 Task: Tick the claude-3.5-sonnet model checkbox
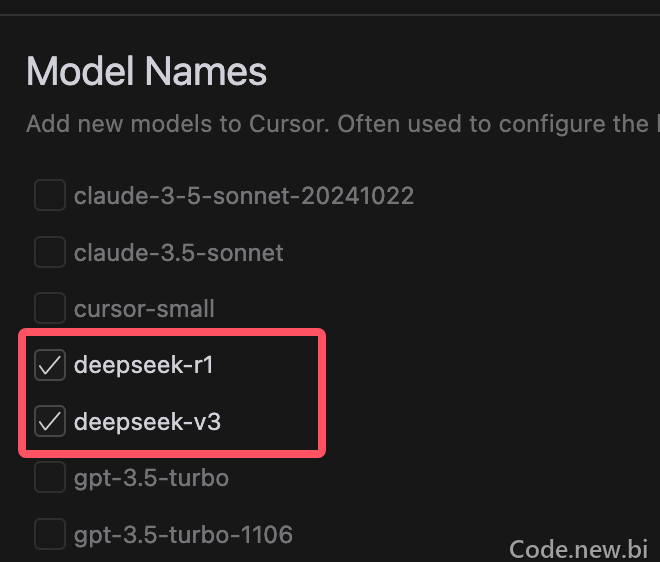pyautogui.click(x=50, y=252)
